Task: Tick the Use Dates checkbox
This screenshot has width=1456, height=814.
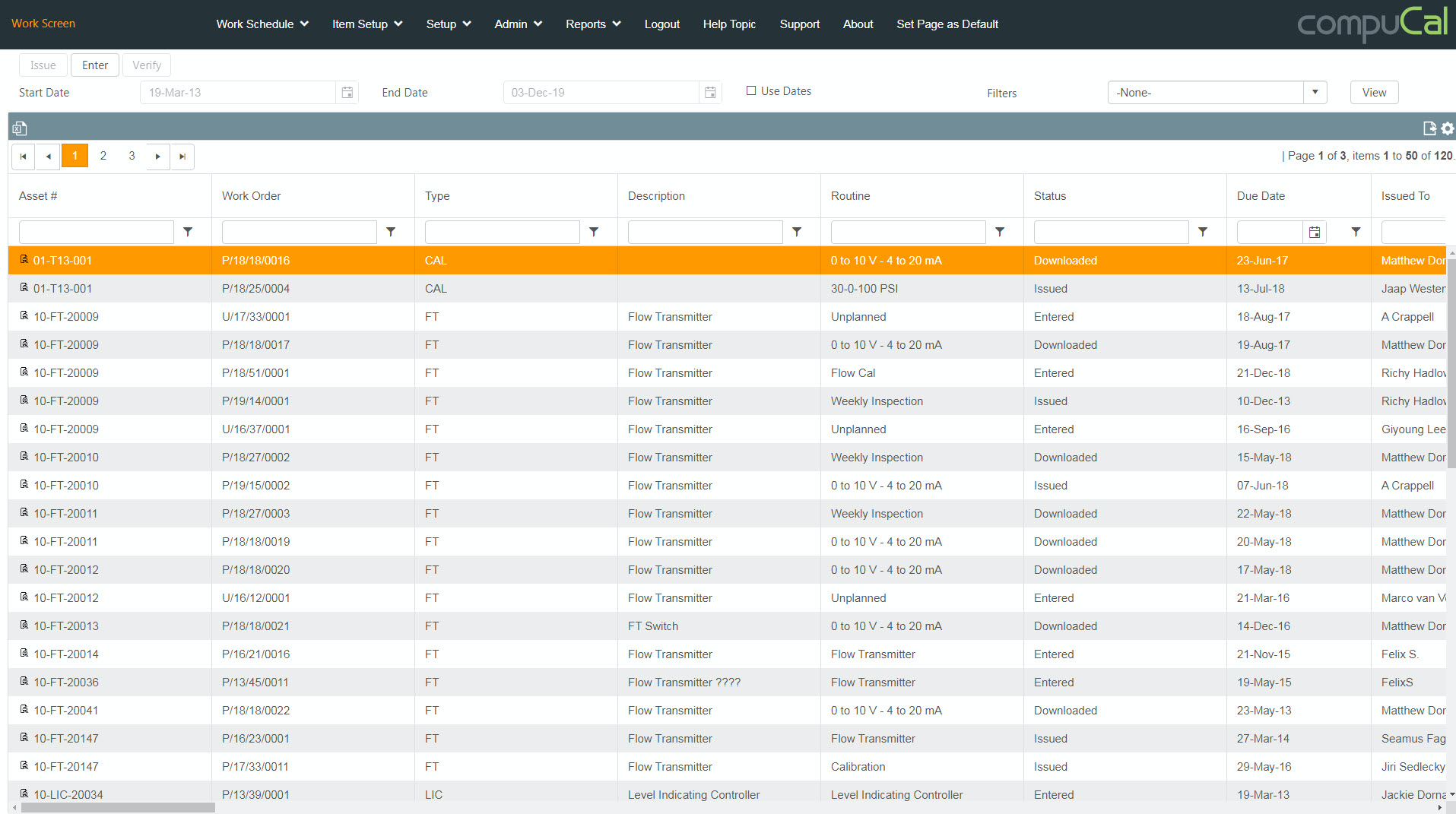Action: (x=751, y=90)
